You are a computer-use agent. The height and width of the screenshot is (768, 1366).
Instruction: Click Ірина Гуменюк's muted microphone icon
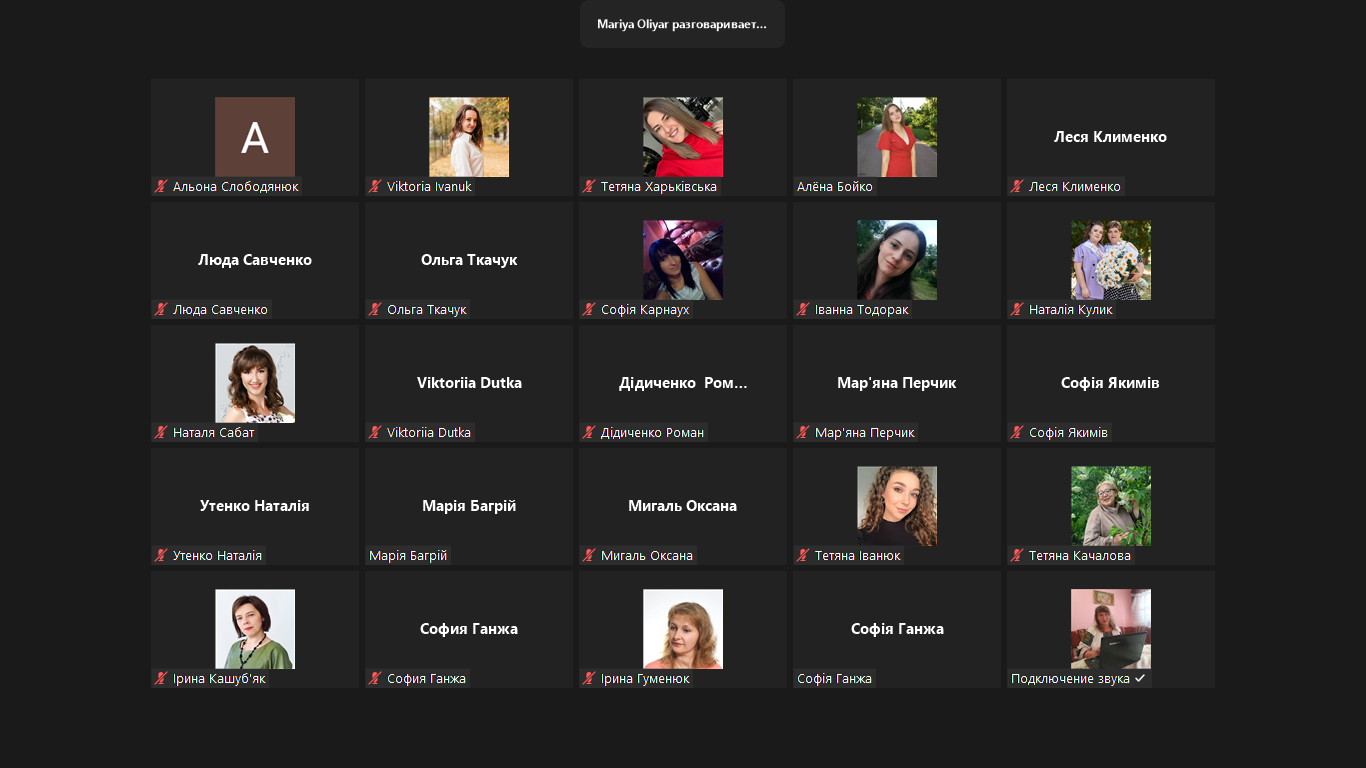589,679
